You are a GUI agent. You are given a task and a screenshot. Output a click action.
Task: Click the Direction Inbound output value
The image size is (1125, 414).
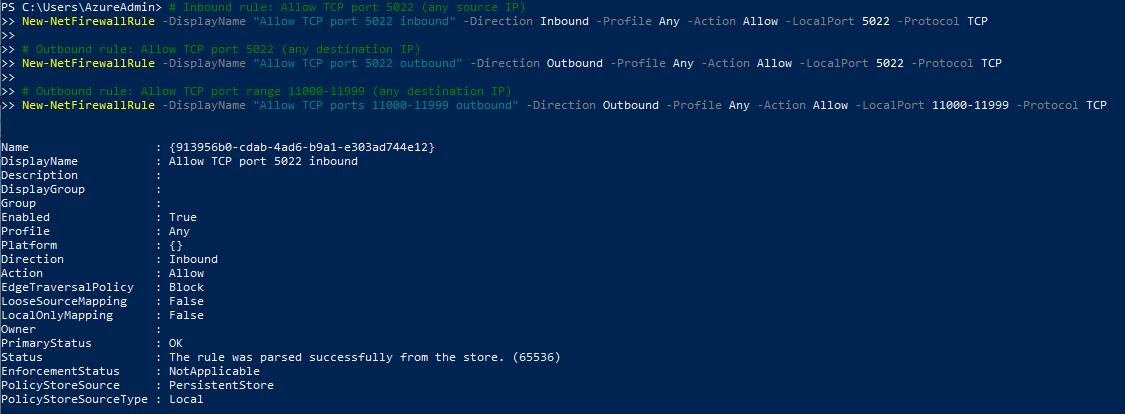tap(193, 259)
